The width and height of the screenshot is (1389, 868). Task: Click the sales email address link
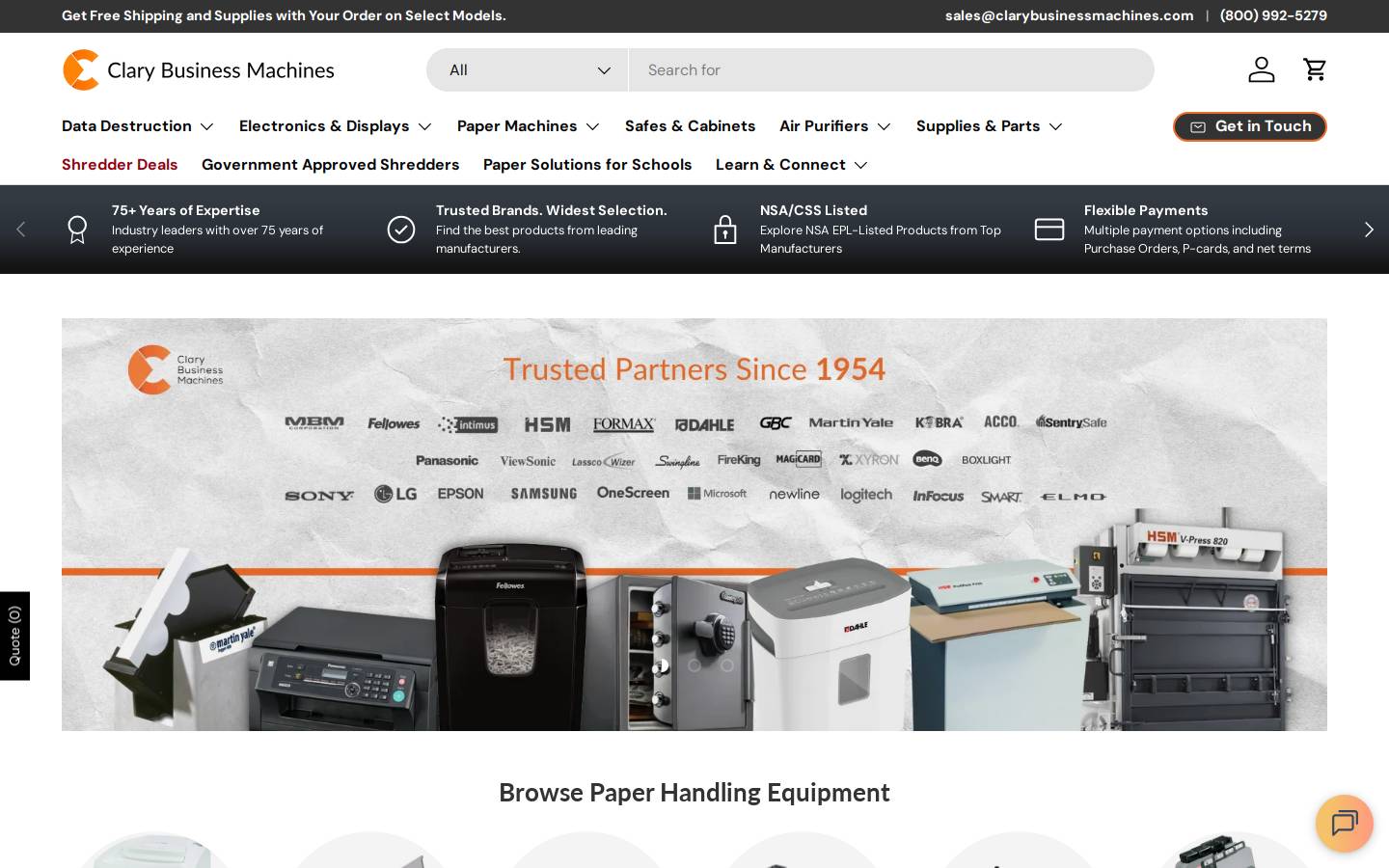[1069, 15]
